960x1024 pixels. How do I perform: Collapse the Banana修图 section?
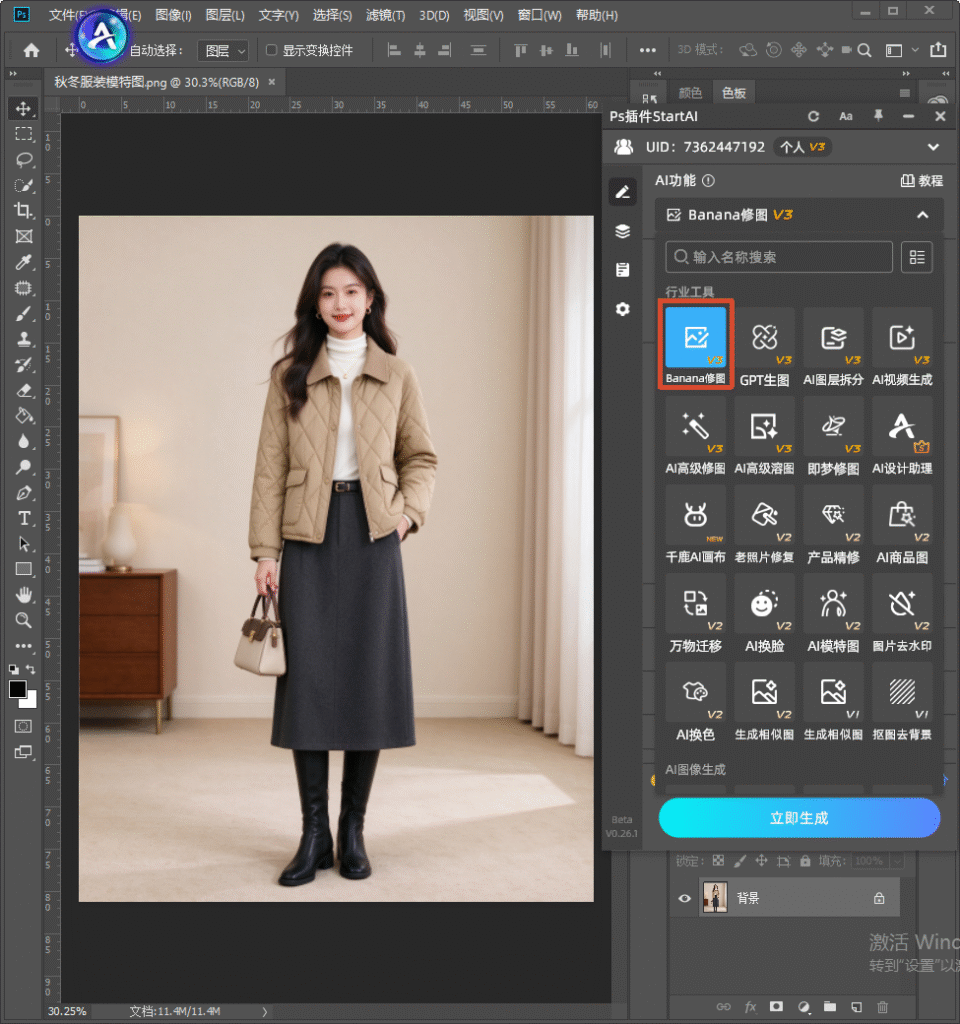click(923, 215)
